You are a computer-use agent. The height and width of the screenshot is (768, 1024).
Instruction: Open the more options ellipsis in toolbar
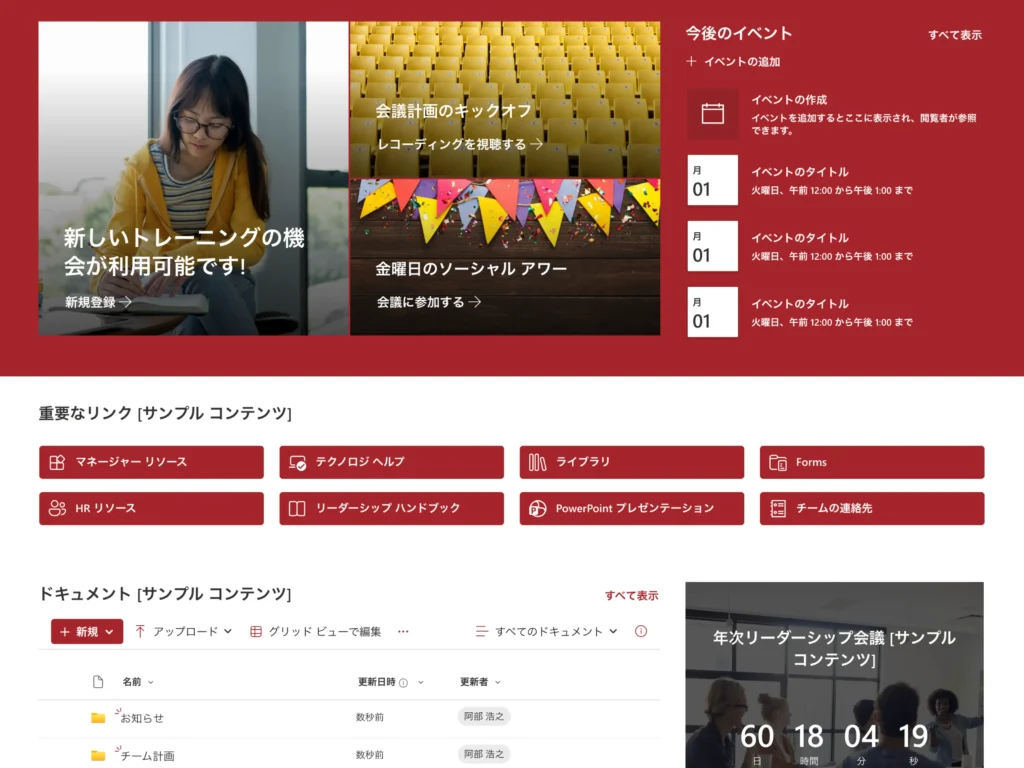pyautogui.click(x=403, y=631)
